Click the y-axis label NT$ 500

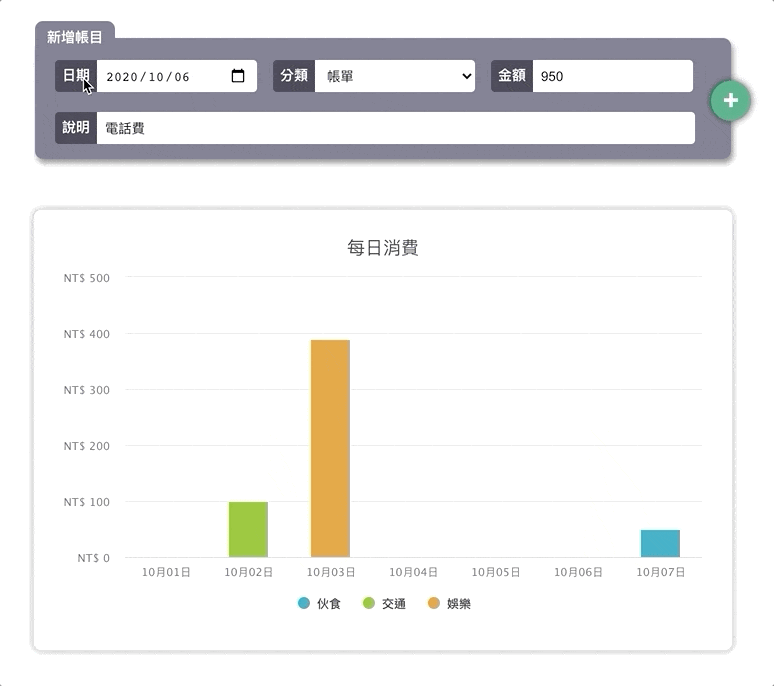coord(87,278)
